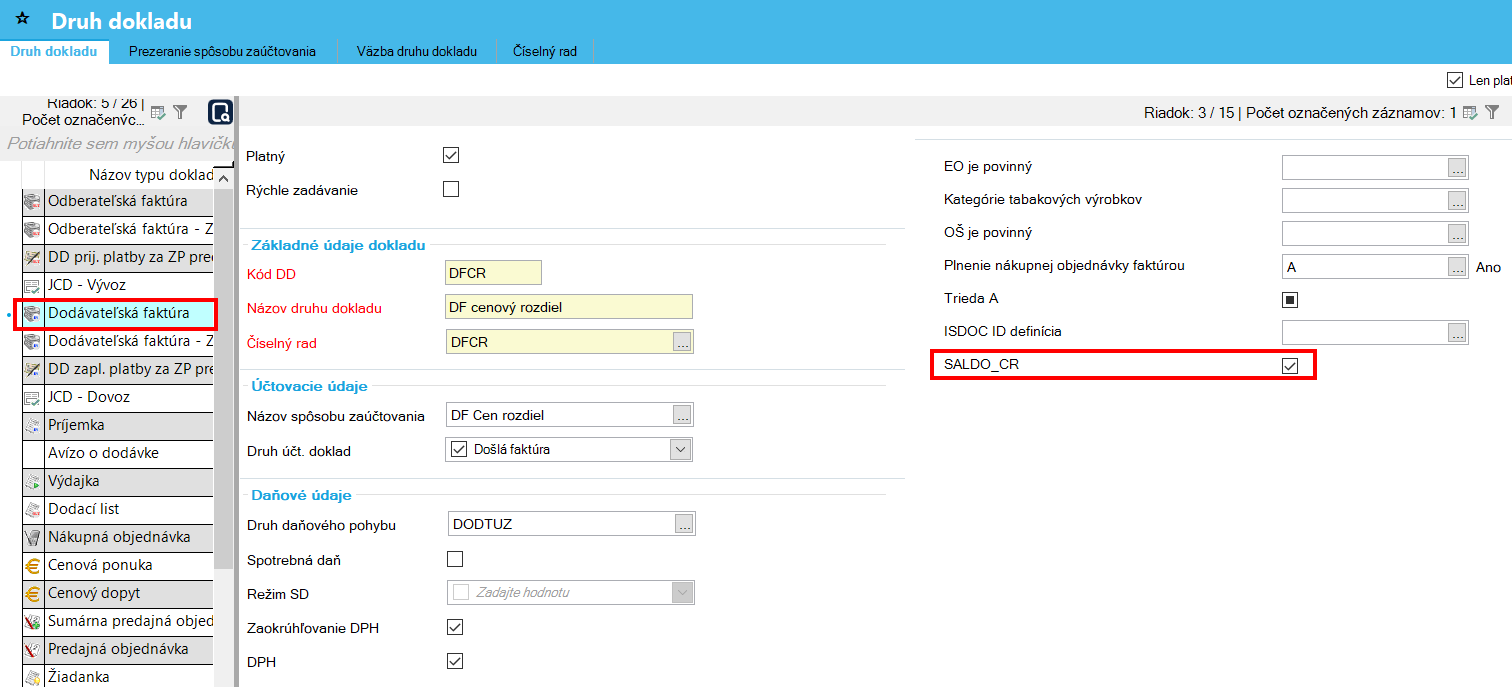This screenshot has height=687, width=1512.
Task: Open lookup button for Číselný rad field
Action: tap(682, 343)
